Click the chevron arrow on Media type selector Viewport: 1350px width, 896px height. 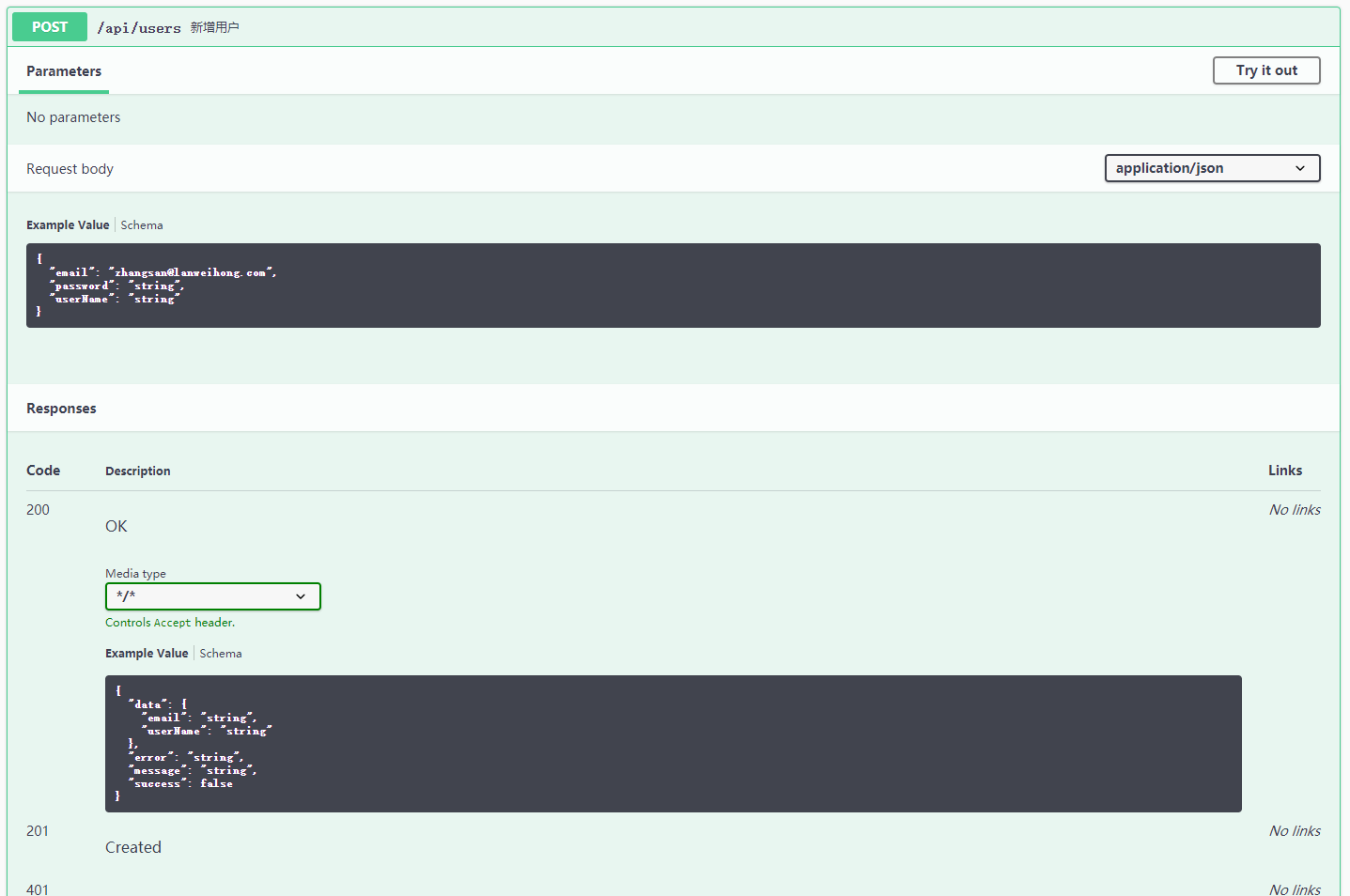point(301,596)
